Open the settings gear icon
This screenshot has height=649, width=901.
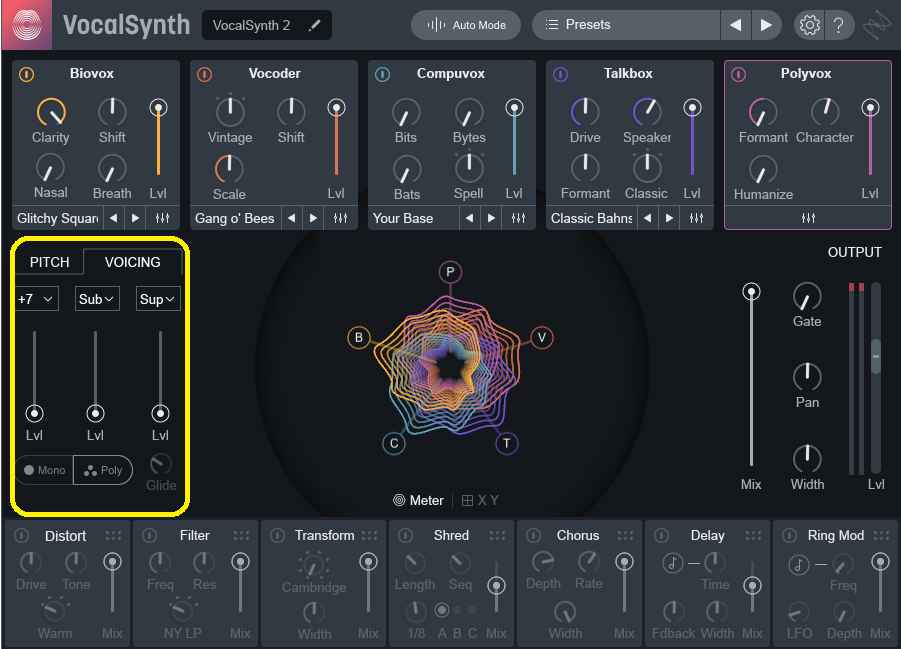pyautogui.click(x=809, y=25)
